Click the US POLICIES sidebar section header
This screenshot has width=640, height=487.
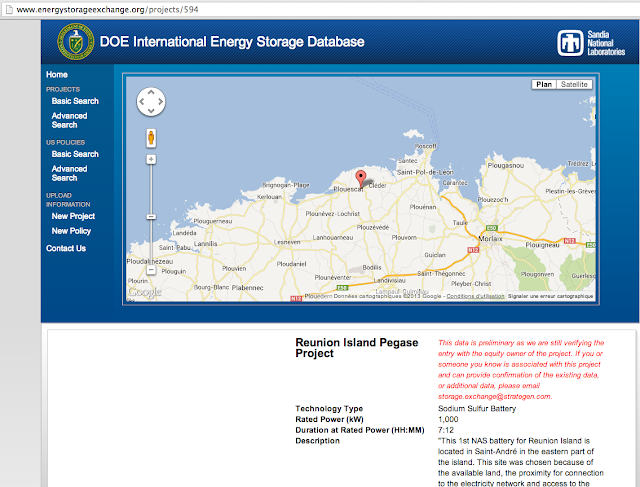coord(65,142)
